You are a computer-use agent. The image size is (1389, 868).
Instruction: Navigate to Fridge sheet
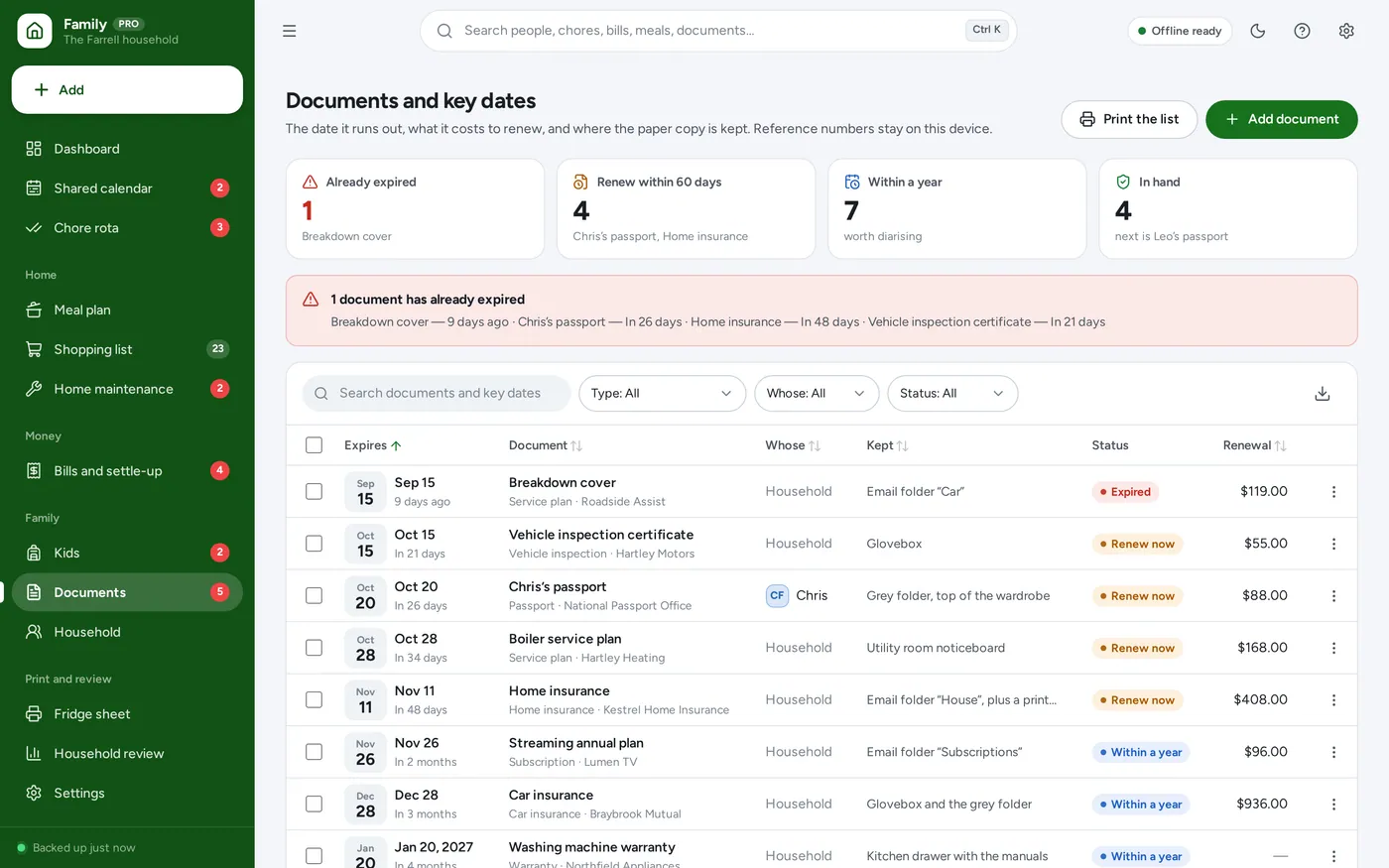(x=127, y=714)
